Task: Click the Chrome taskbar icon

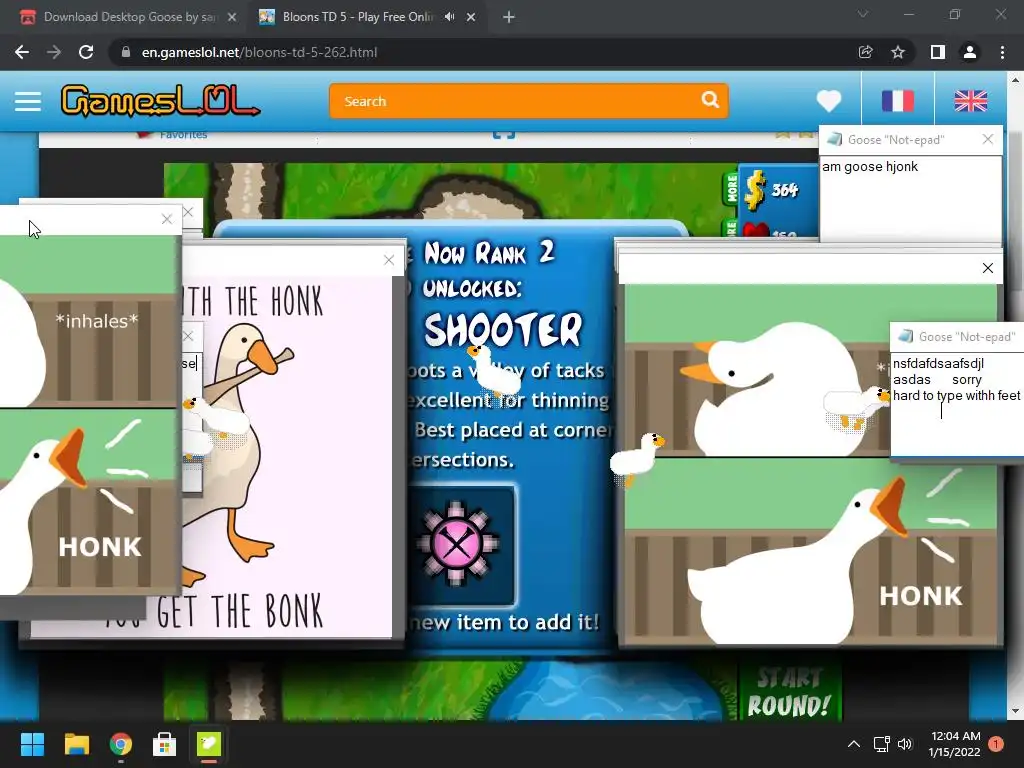Action: (121, 744)
